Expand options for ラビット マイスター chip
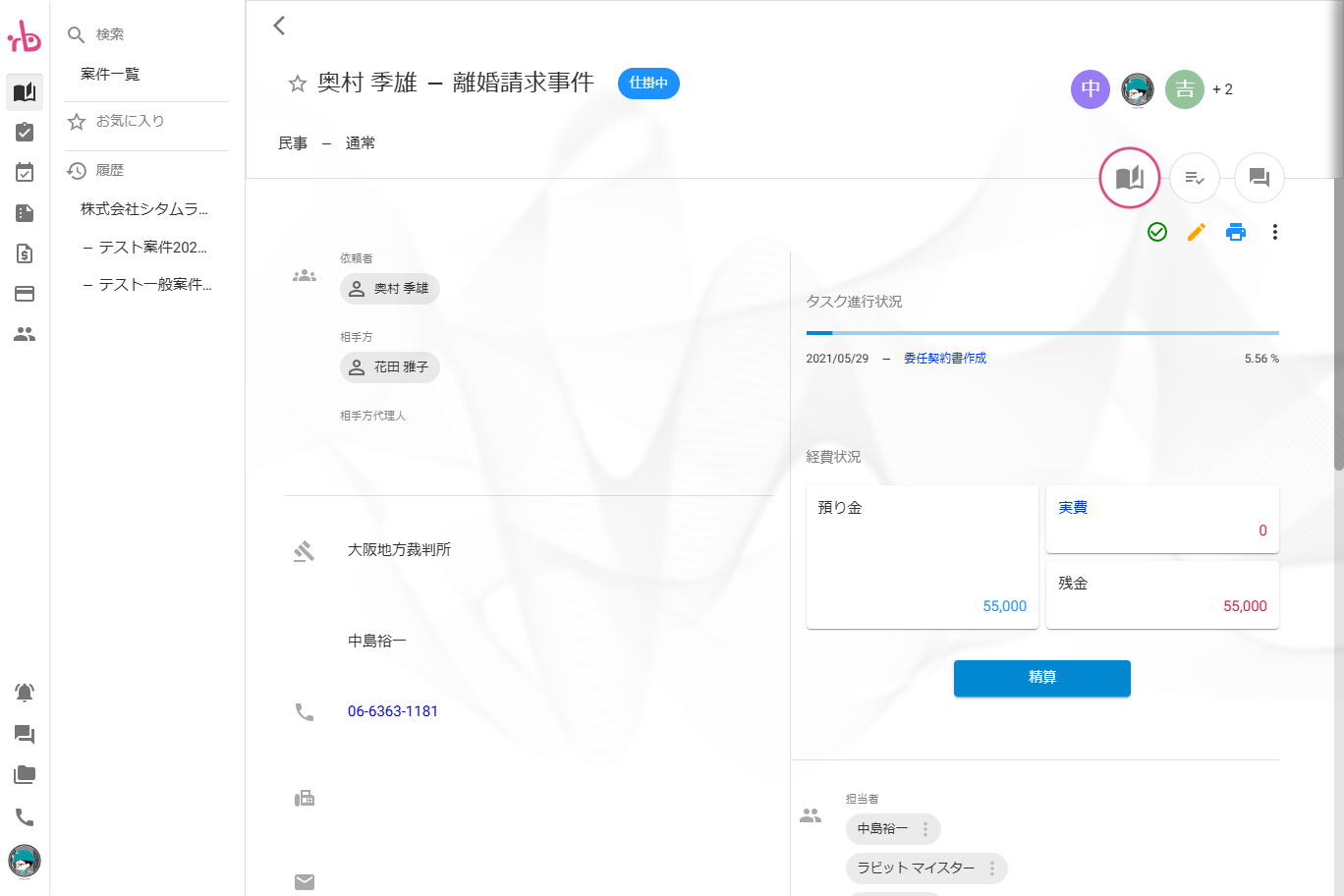The width and height of the screenshot is (1344, 896). click(991, 868)
